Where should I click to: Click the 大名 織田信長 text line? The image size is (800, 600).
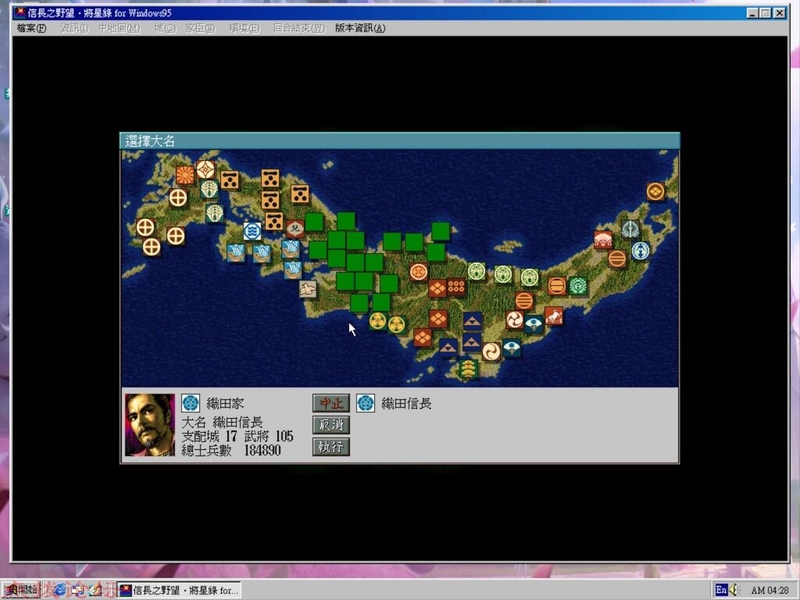(x=222, y=422)
